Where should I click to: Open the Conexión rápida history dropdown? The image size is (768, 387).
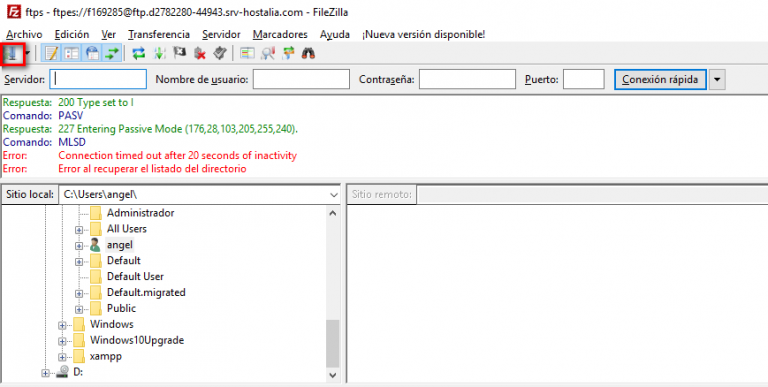click(717, 79)
